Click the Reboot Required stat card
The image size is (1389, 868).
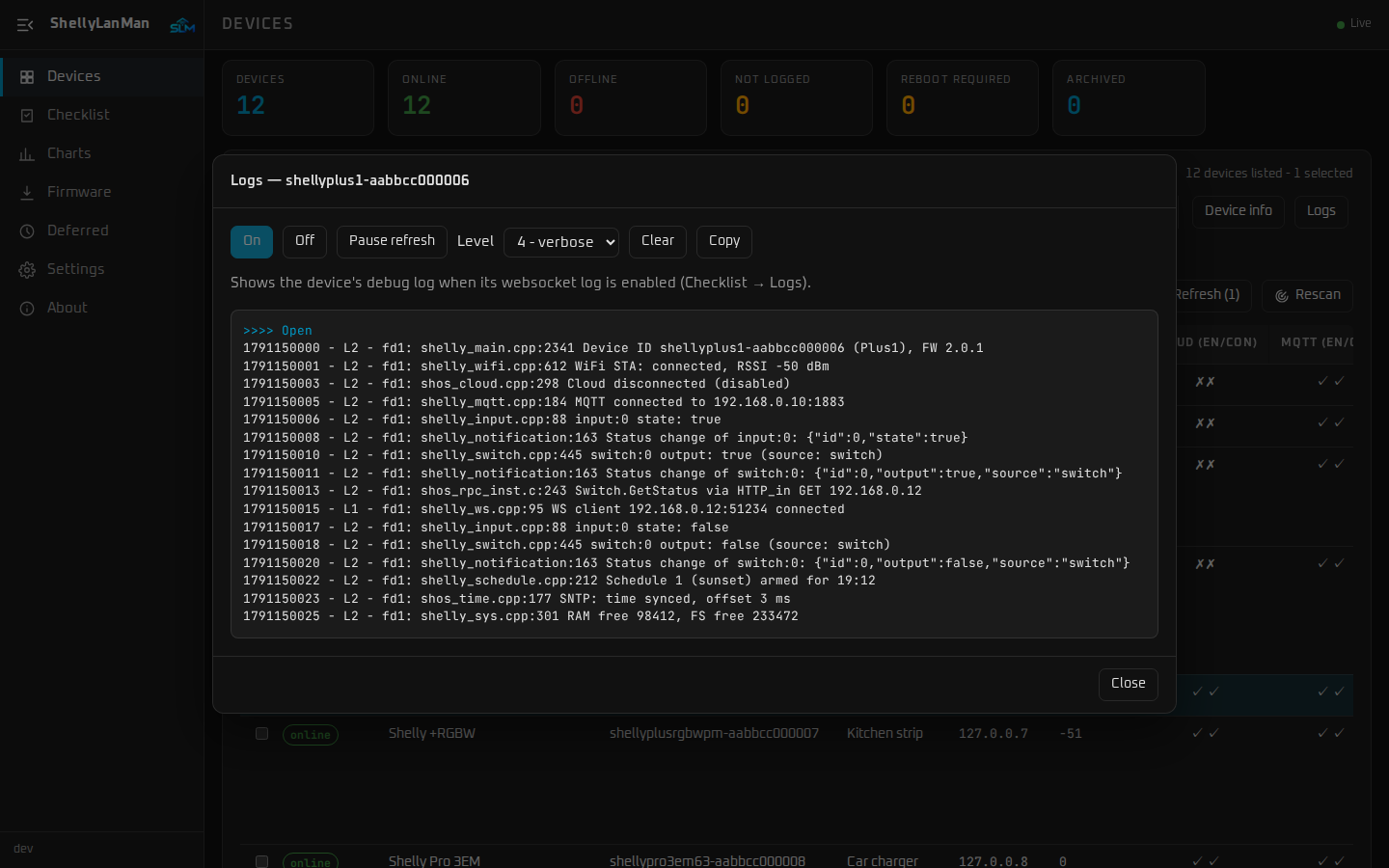(x=963, y=97)
